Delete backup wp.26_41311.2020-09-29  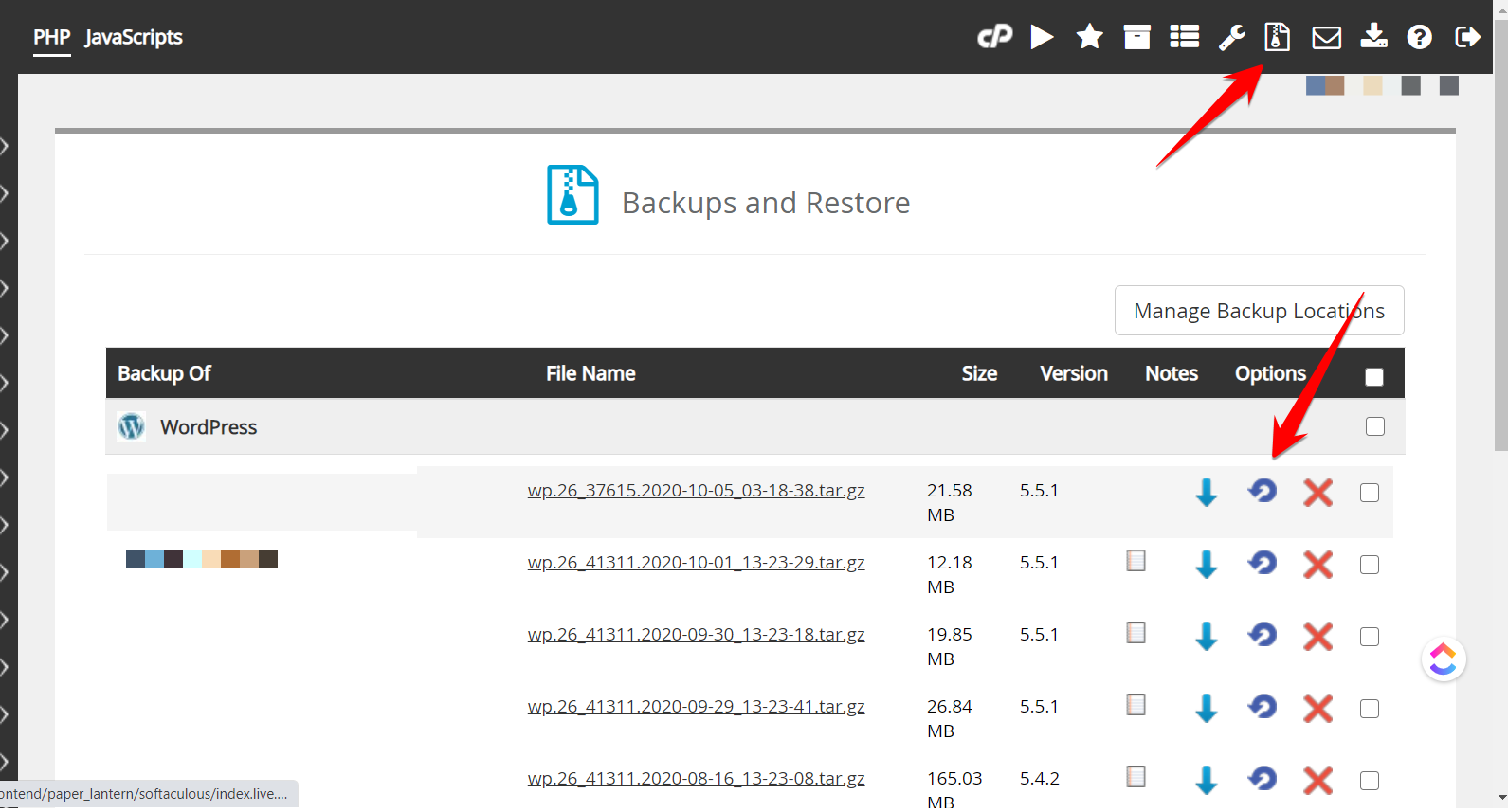coord(1317,708)
